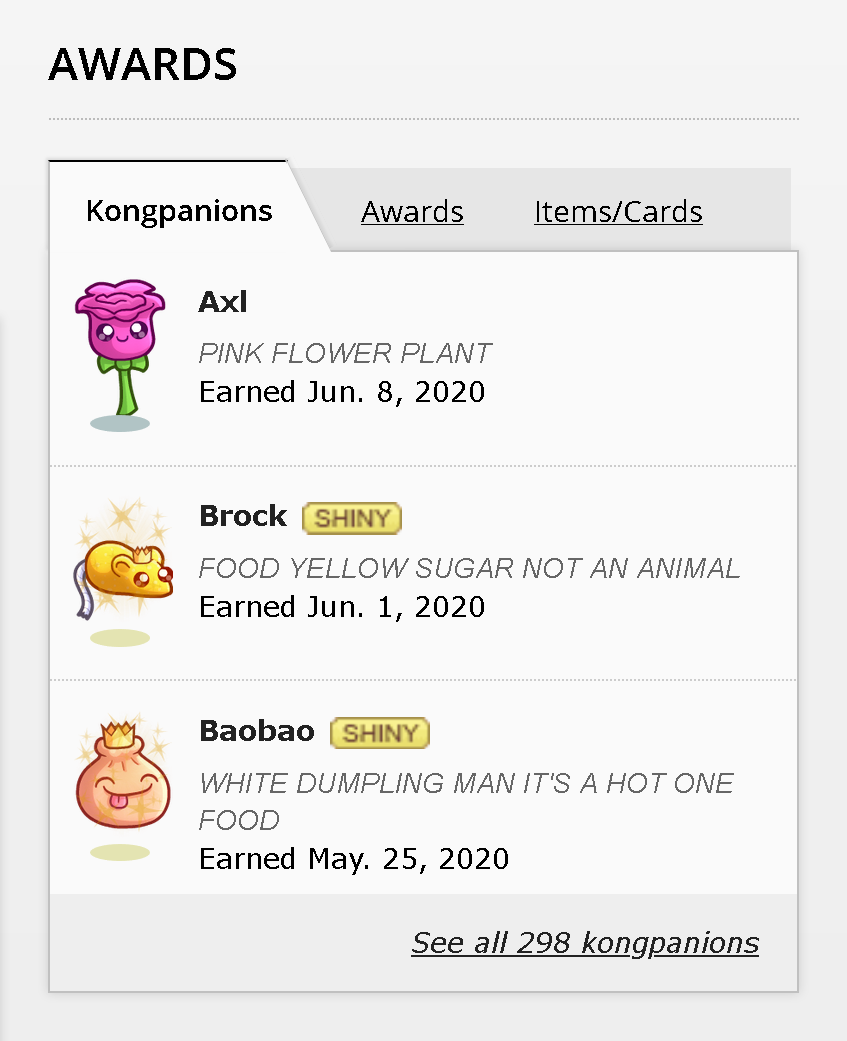Open the Awards tab
The width and height of the screenshot is (847, 1041).
(x=412, y=212)
